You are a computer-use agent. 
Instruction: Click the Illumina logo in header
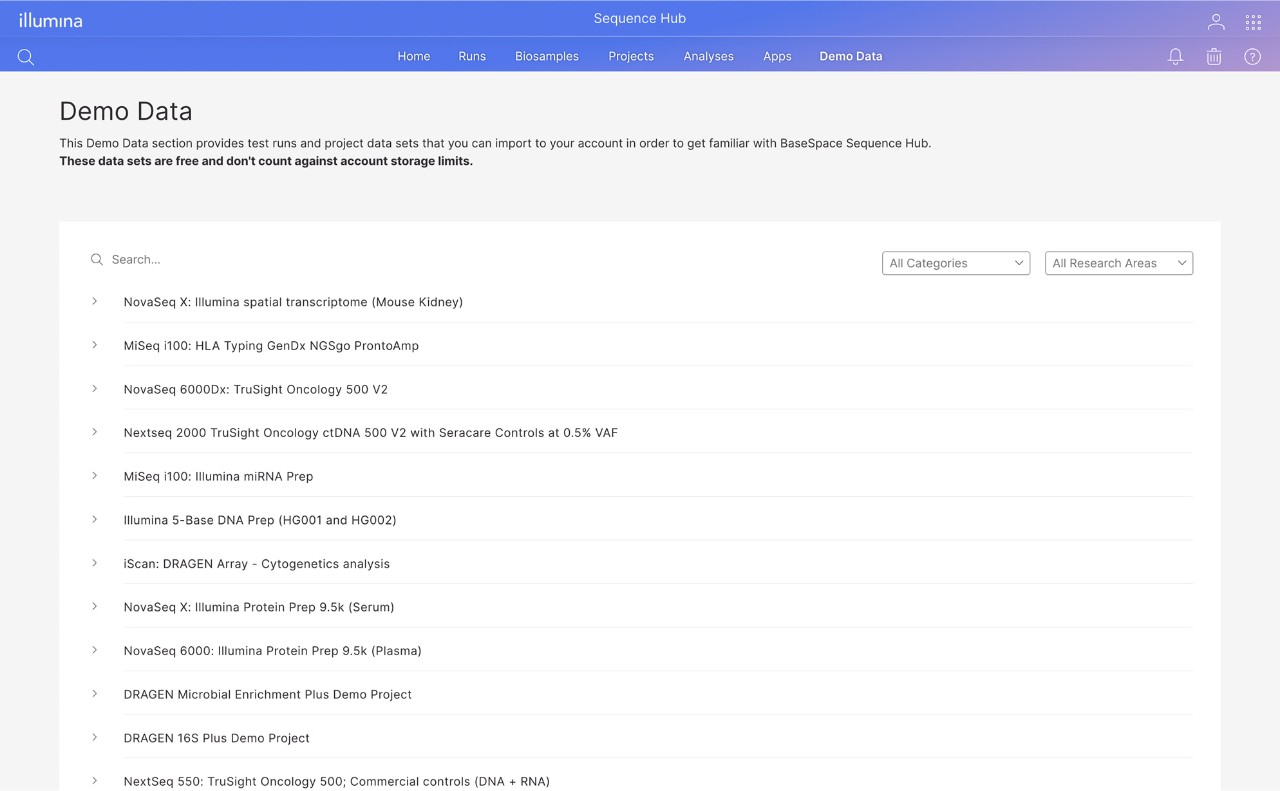(x=50, y=20)
